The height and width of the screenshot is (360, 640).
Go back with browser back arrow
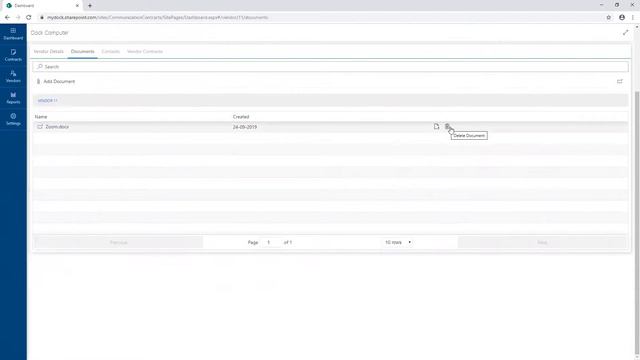pyautogui.click(x=7, y=18)
